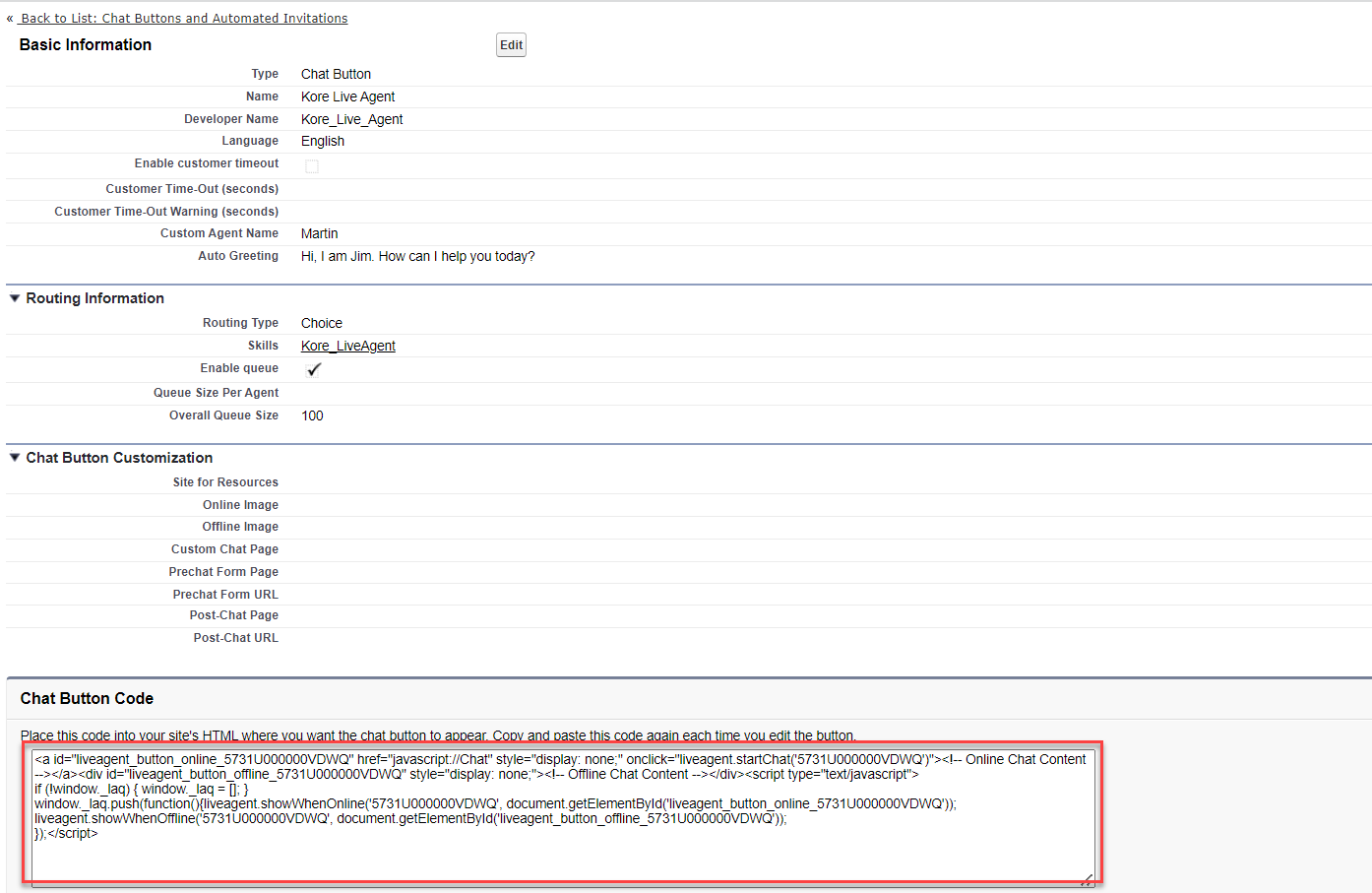Click the Enable queue checkmark
This screenshot has width=1372, height=893.
point(313,370)
